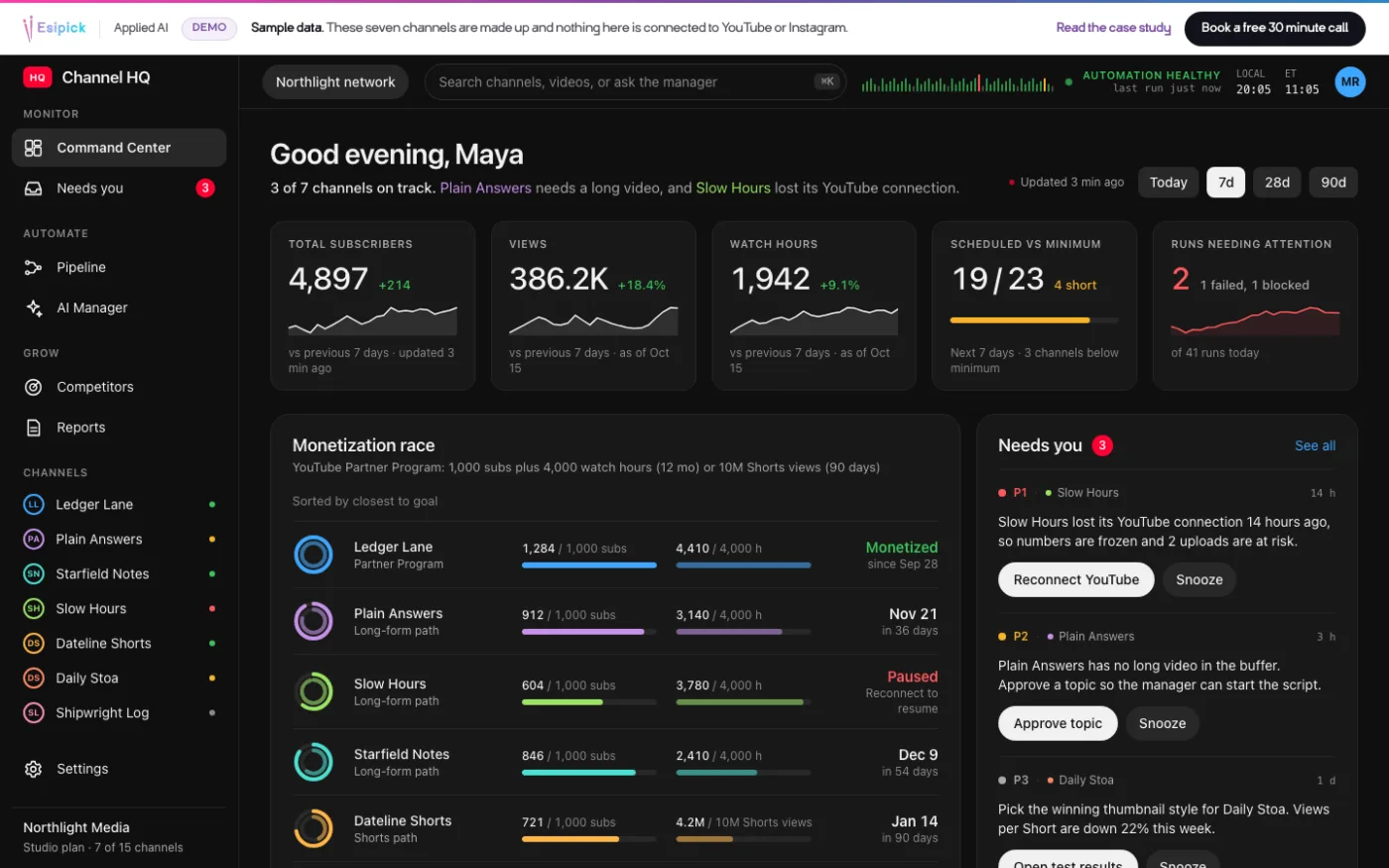Click Ledger Lane ring icon in Monetization race

tap(314, 555)
